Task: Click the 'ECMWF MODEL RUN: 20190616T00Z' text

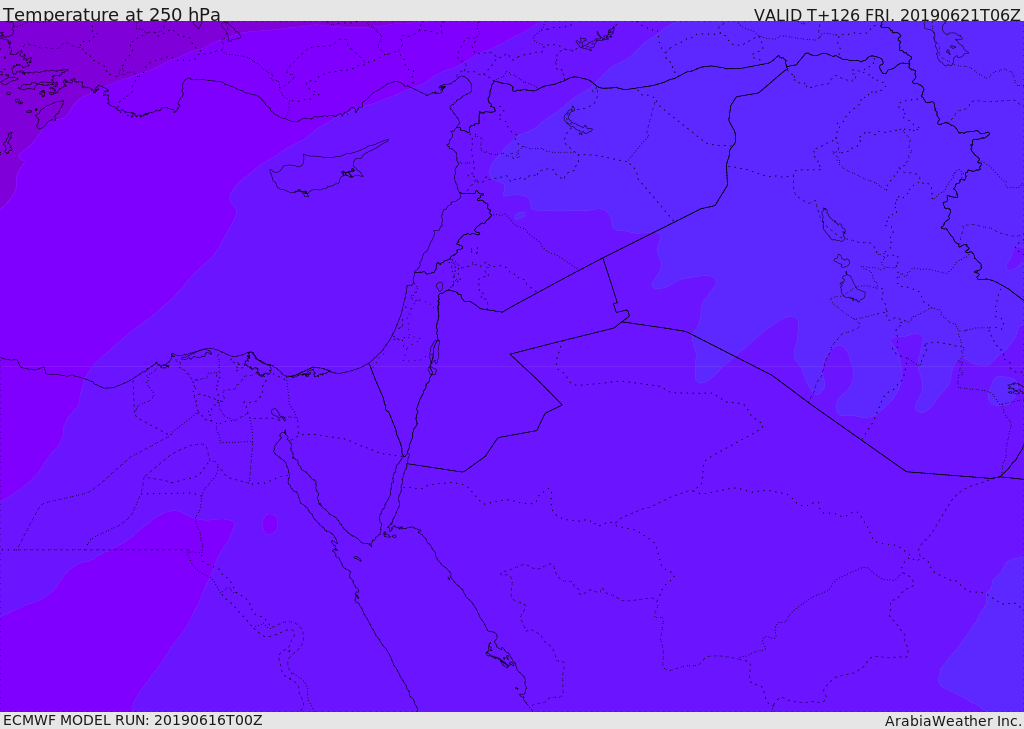Action: [x=133, y=721]
